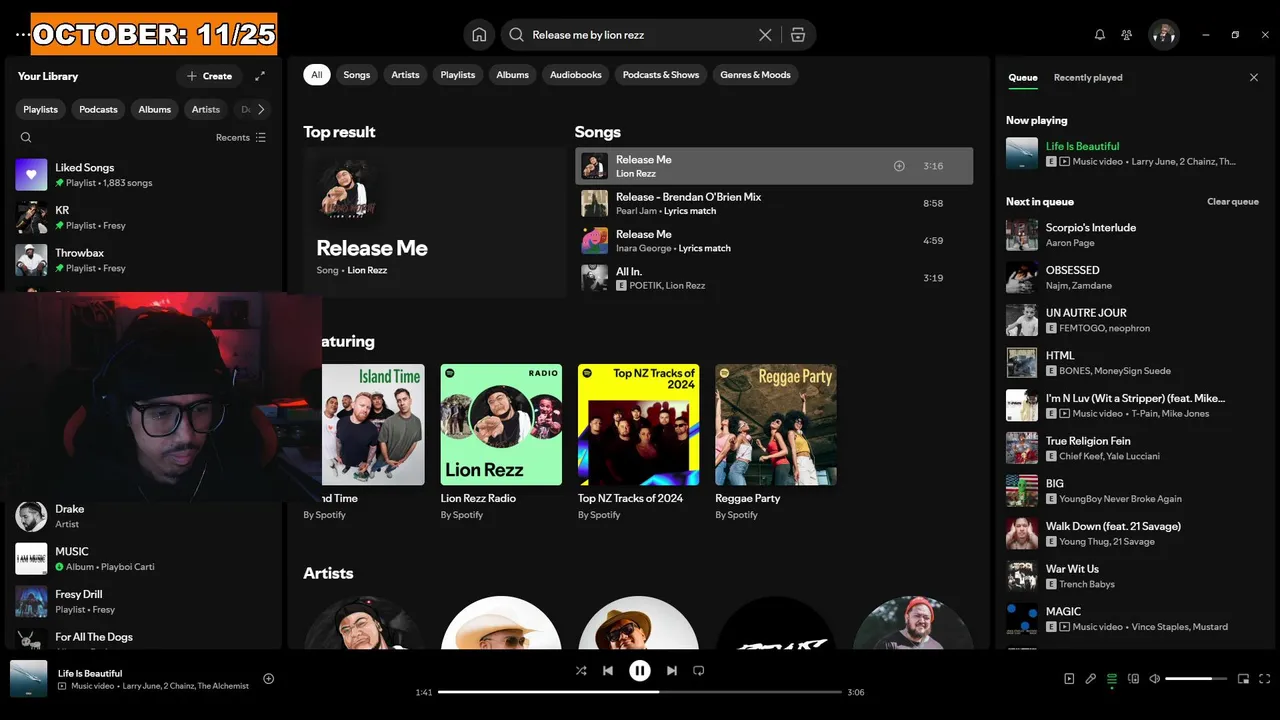1280x720 pixels.
Task: Toggle the queue panel icon
Action: (x=1112, y=679)
